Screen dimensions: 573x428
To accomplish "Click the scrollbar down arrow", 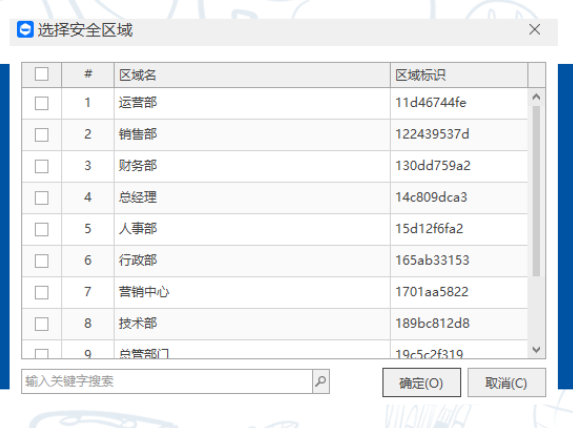I will coord(536,349).
